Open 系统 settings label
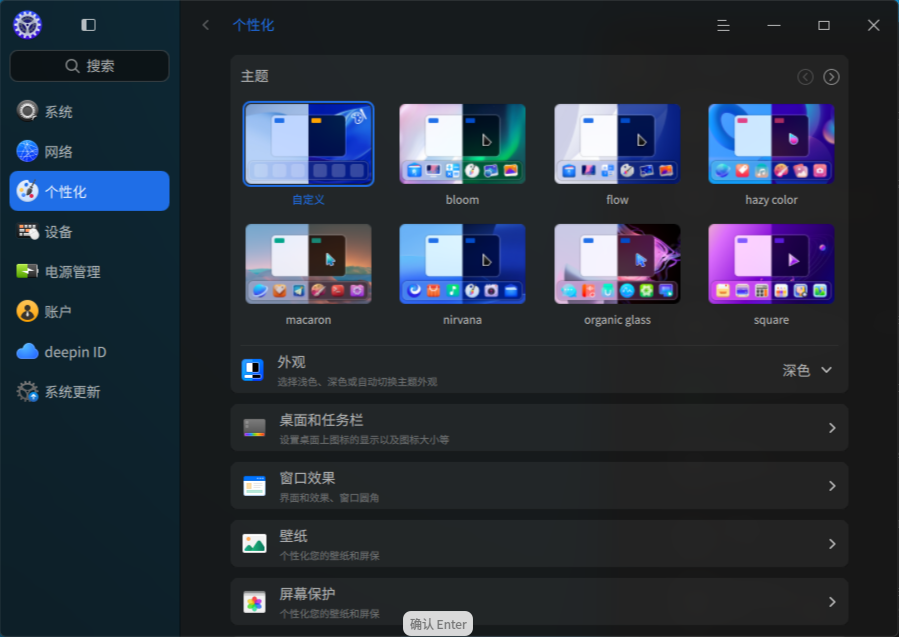 58,112
